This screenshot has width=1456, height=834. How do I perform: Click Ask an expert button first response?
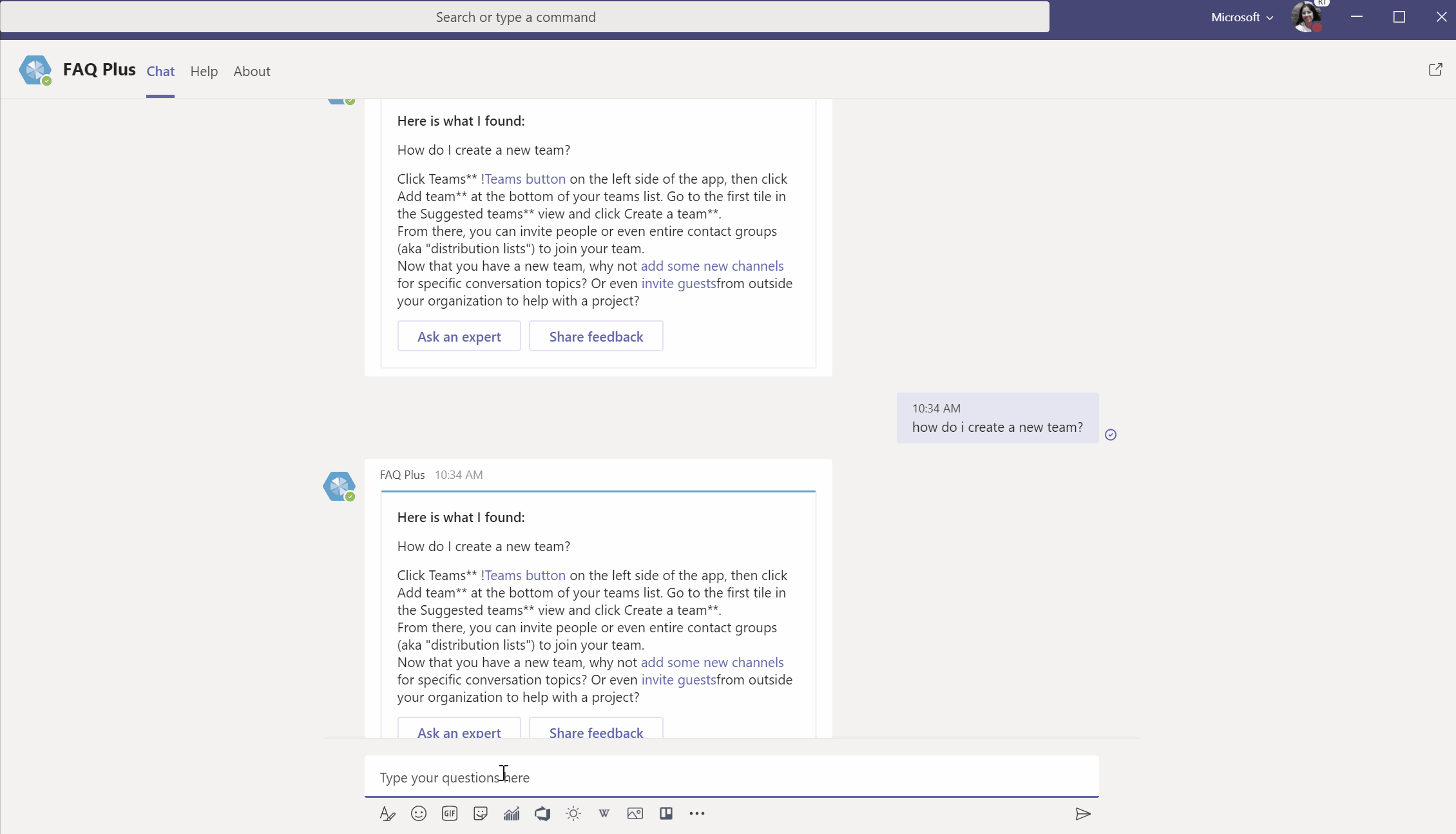[x=459, y=336]
